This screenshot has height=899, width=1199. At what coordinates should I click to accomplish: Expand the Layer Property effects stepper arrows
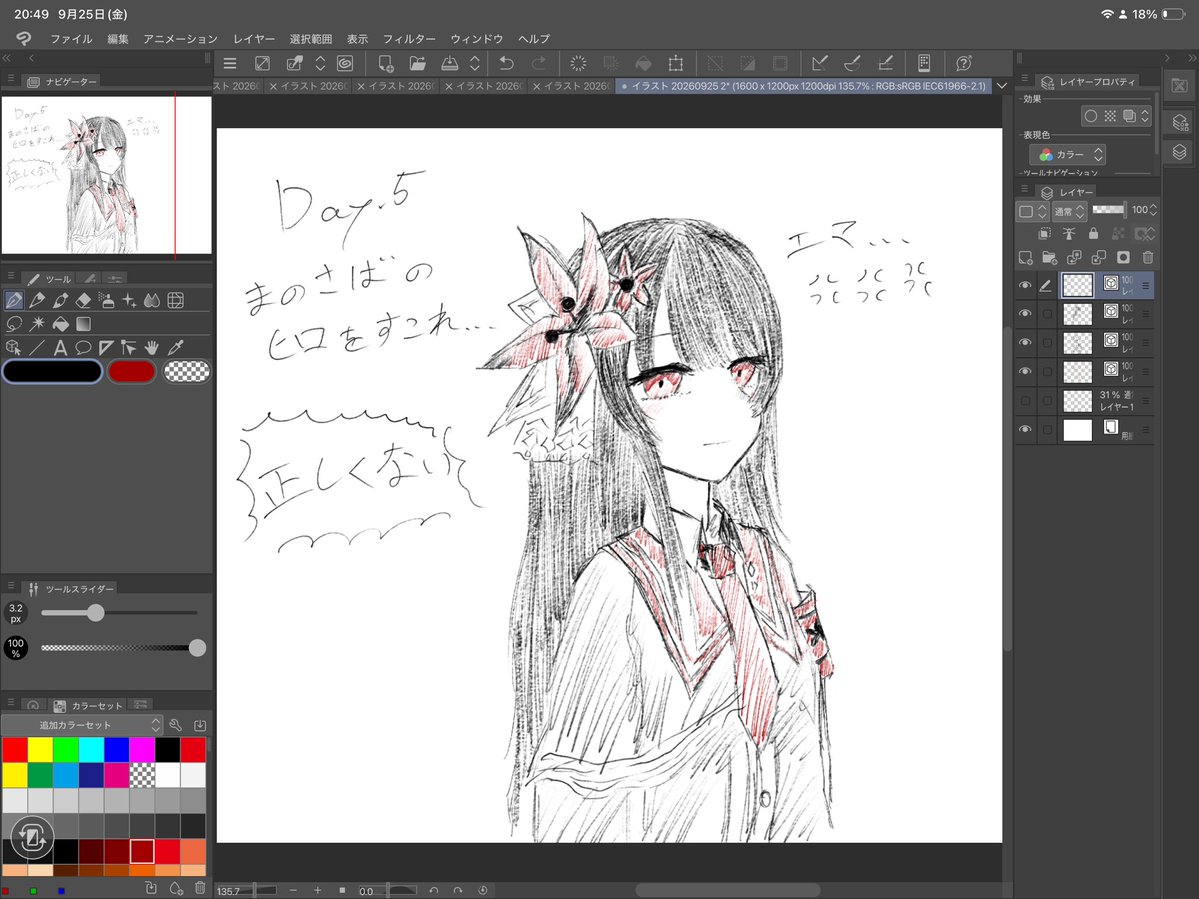pos(1145,116)
